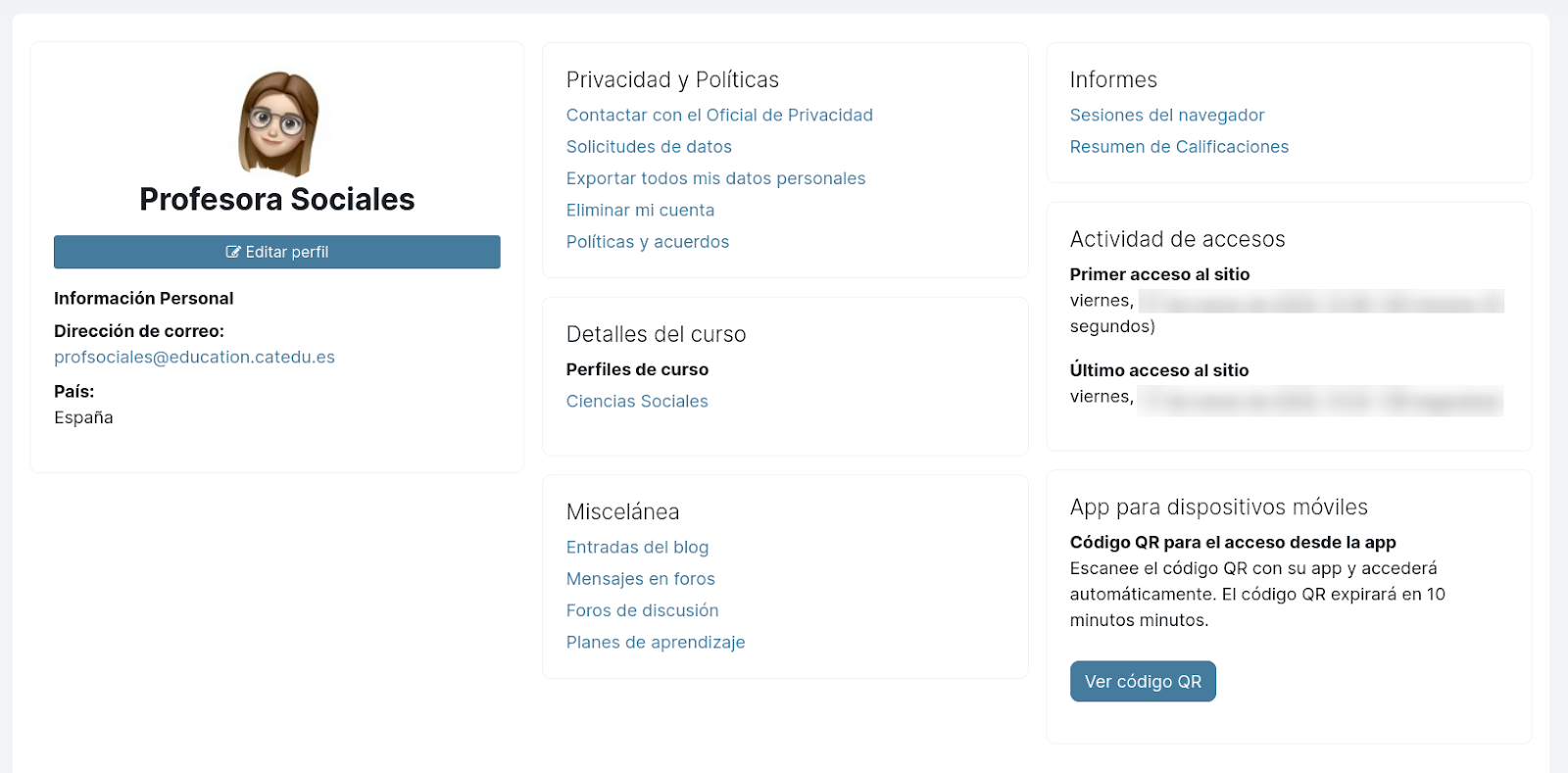Screen dimensions: 1568x773
Task: Open Contactar con el Oficial de Privacidad
Action: point(719,116)
